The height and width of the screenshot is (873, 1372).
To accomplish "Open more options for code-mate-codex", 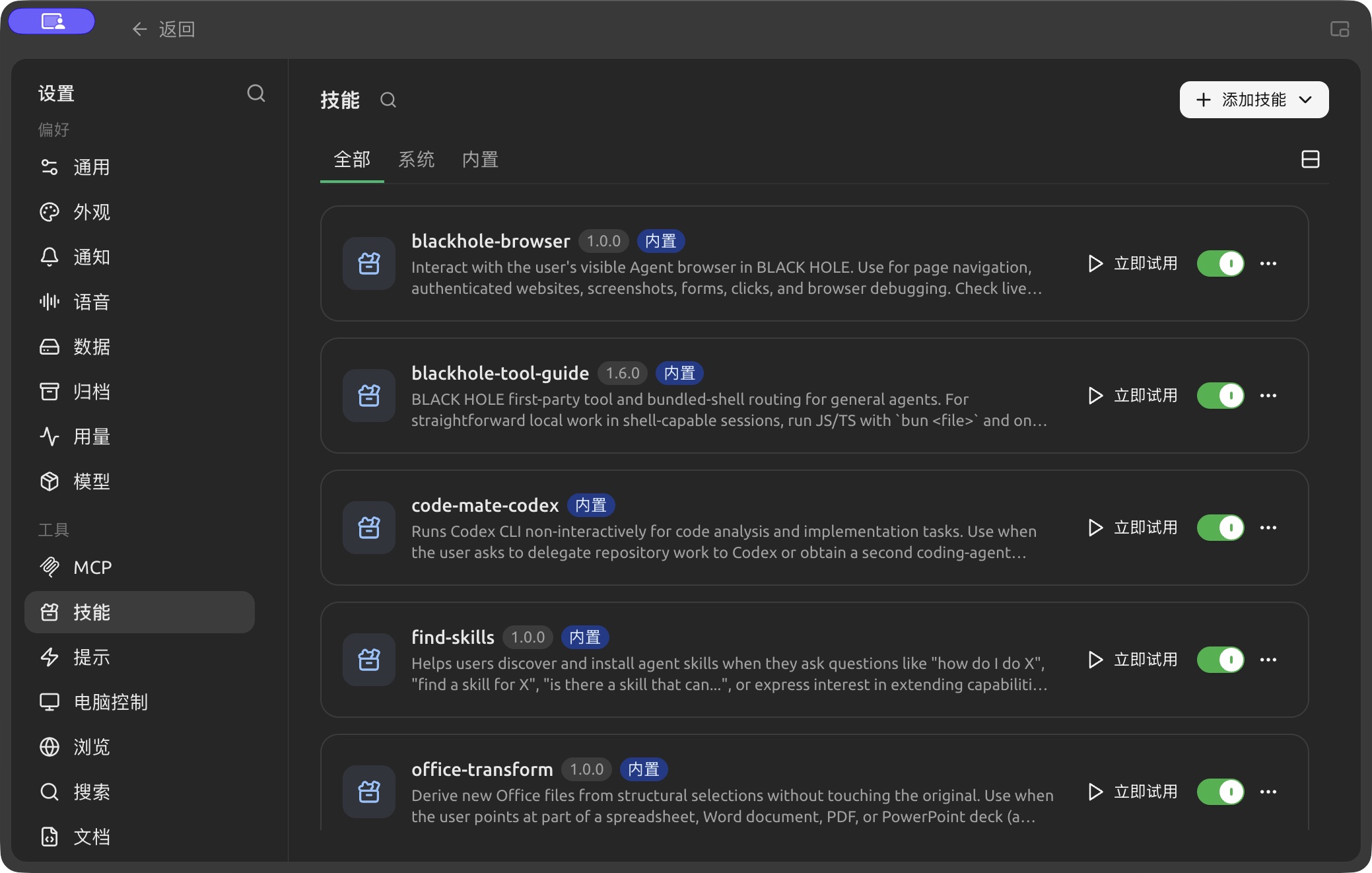I will click(1268, 528).
